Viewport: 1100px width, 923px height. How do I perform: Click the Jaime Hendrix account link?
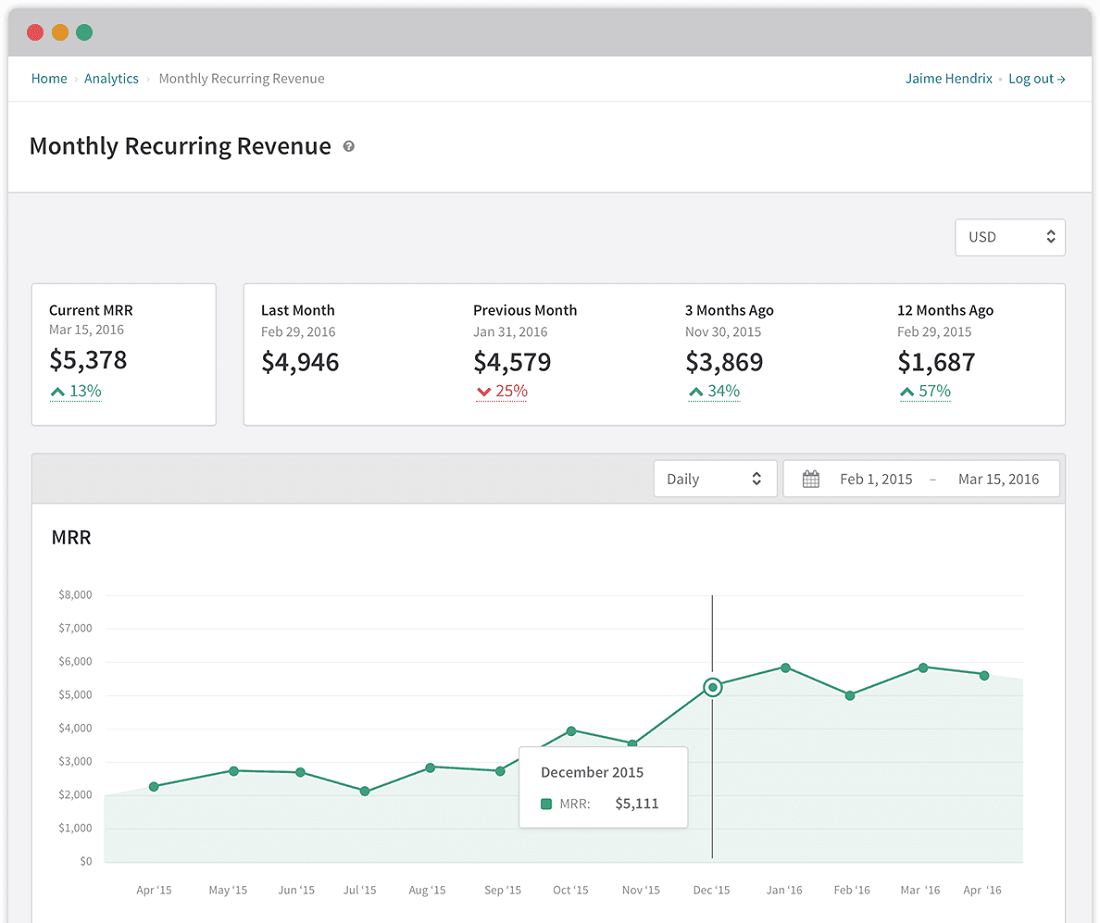coord(948,79)
